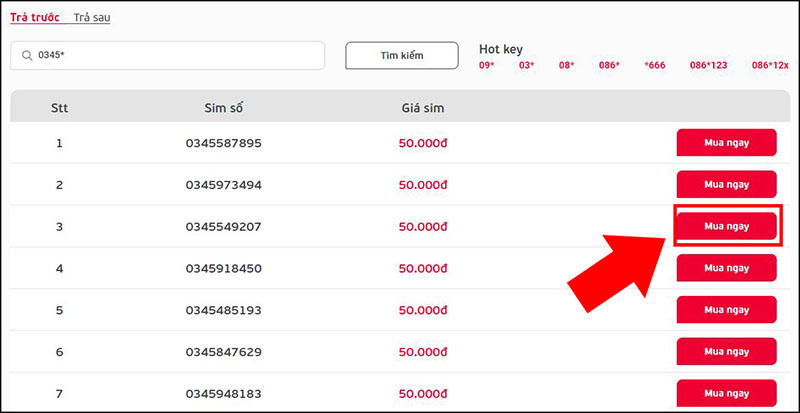The width and height of the screenshot is (800, 413).
Task: Buy sim 0345948183 with Mua ngay
Action: pyautogui.click(x=726, y=393)
